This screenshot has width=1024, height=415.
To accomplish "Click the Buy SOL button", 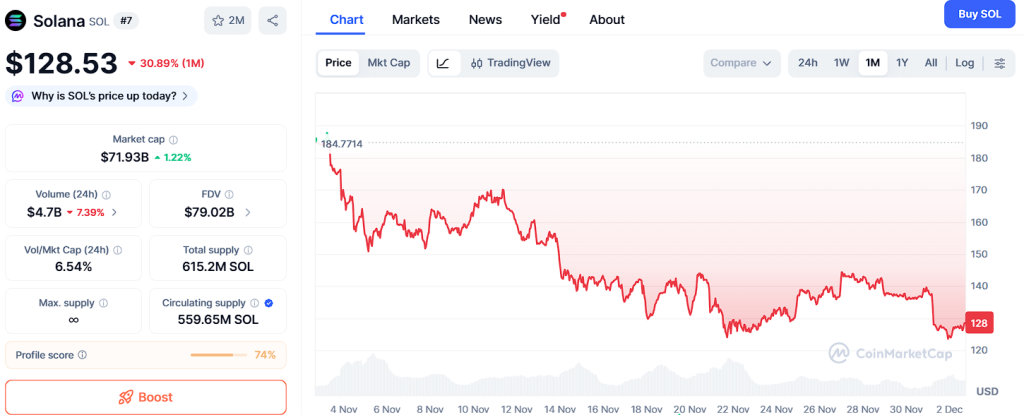I will (979, 14).
